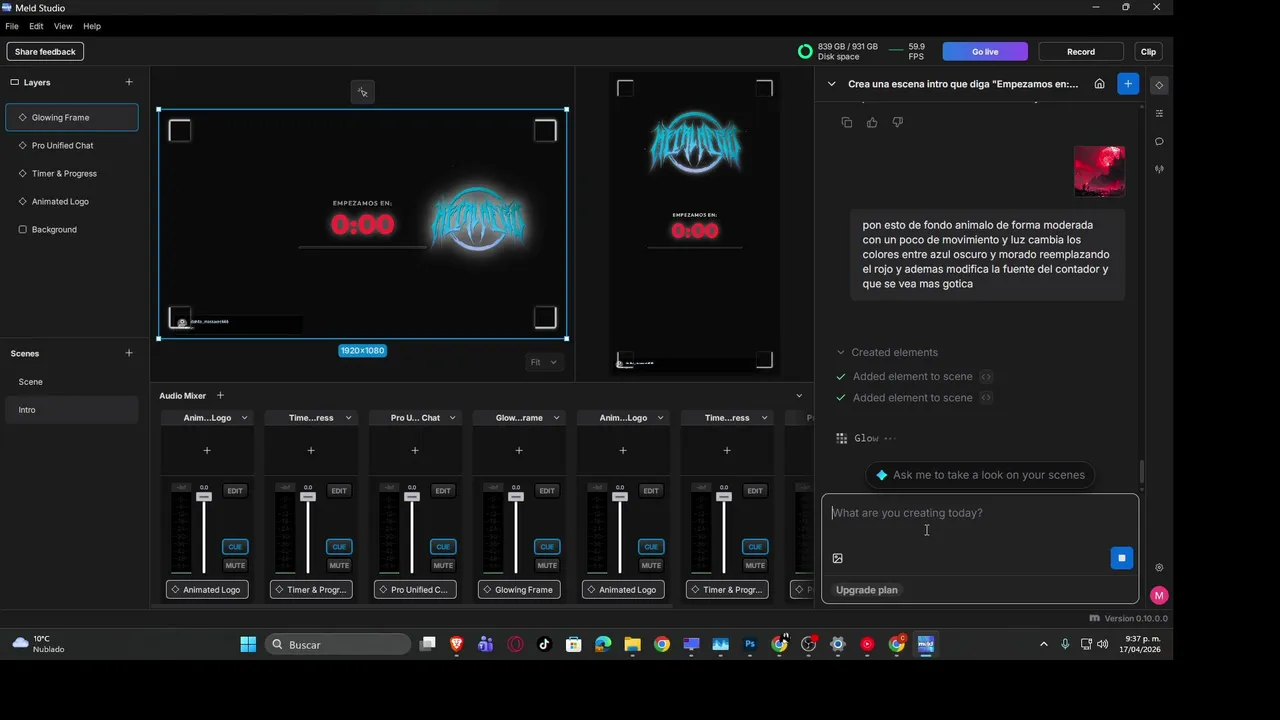Open Photoshop from the taskbar
This screenshot has height=720, width=1280.
click(x=750, y=645)
